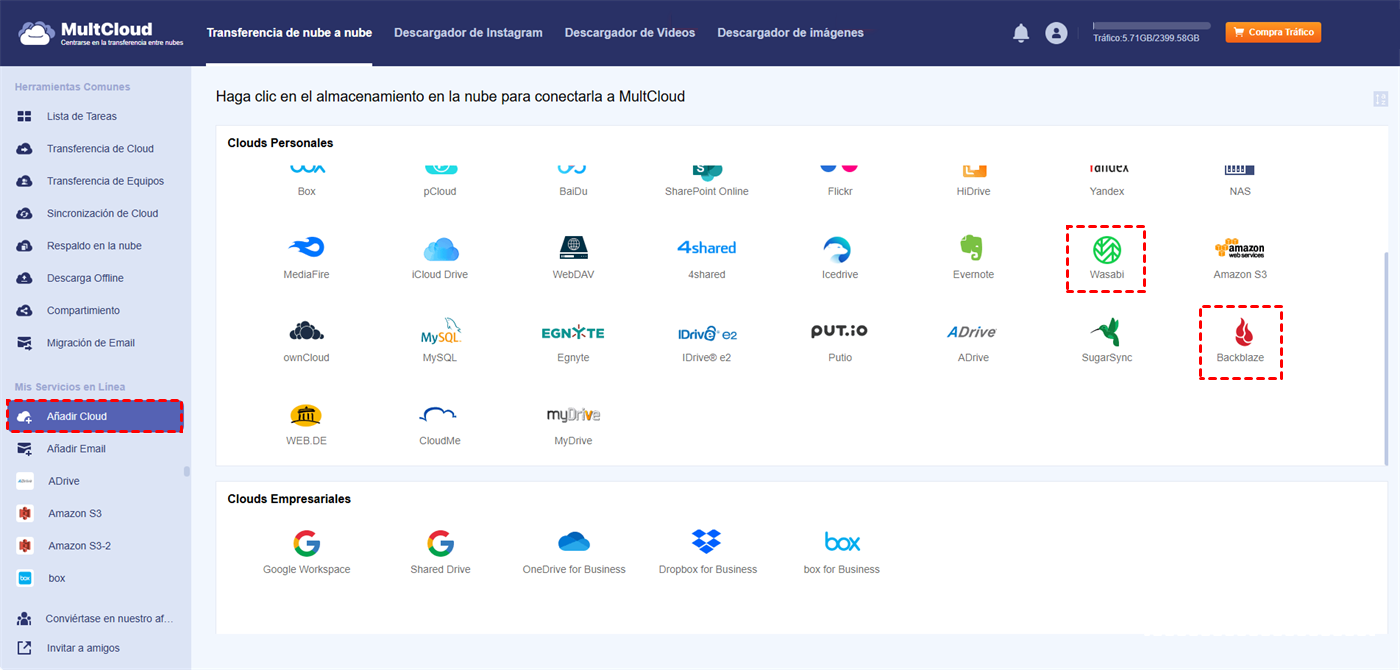Select the Evernote cloud icon

[972, 248]
